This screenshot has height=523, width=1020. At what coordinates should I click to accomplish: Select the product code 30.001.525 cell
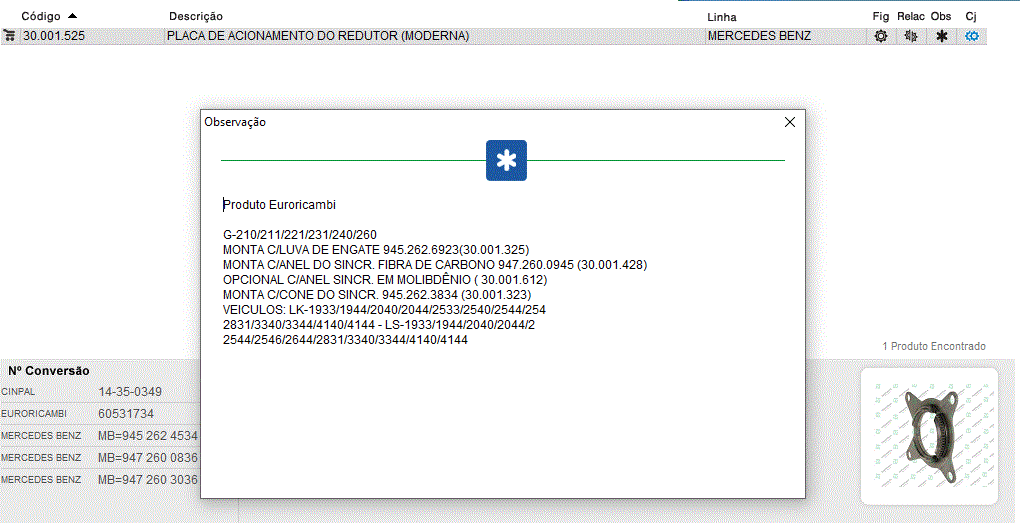point(60,36)
